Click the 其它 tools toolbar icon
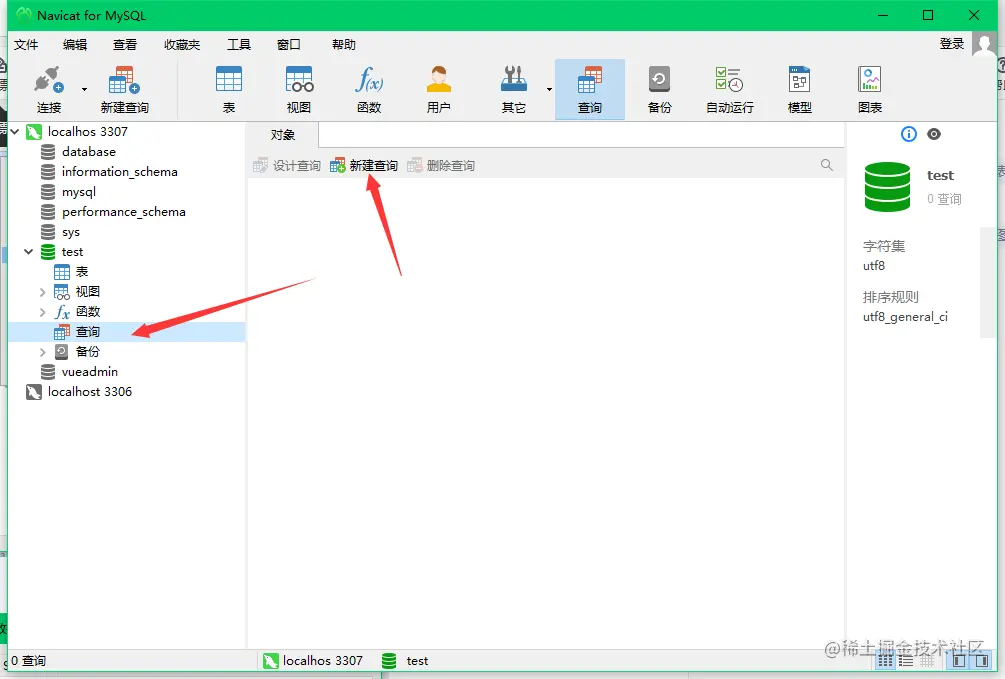 (x=513, y=89)
